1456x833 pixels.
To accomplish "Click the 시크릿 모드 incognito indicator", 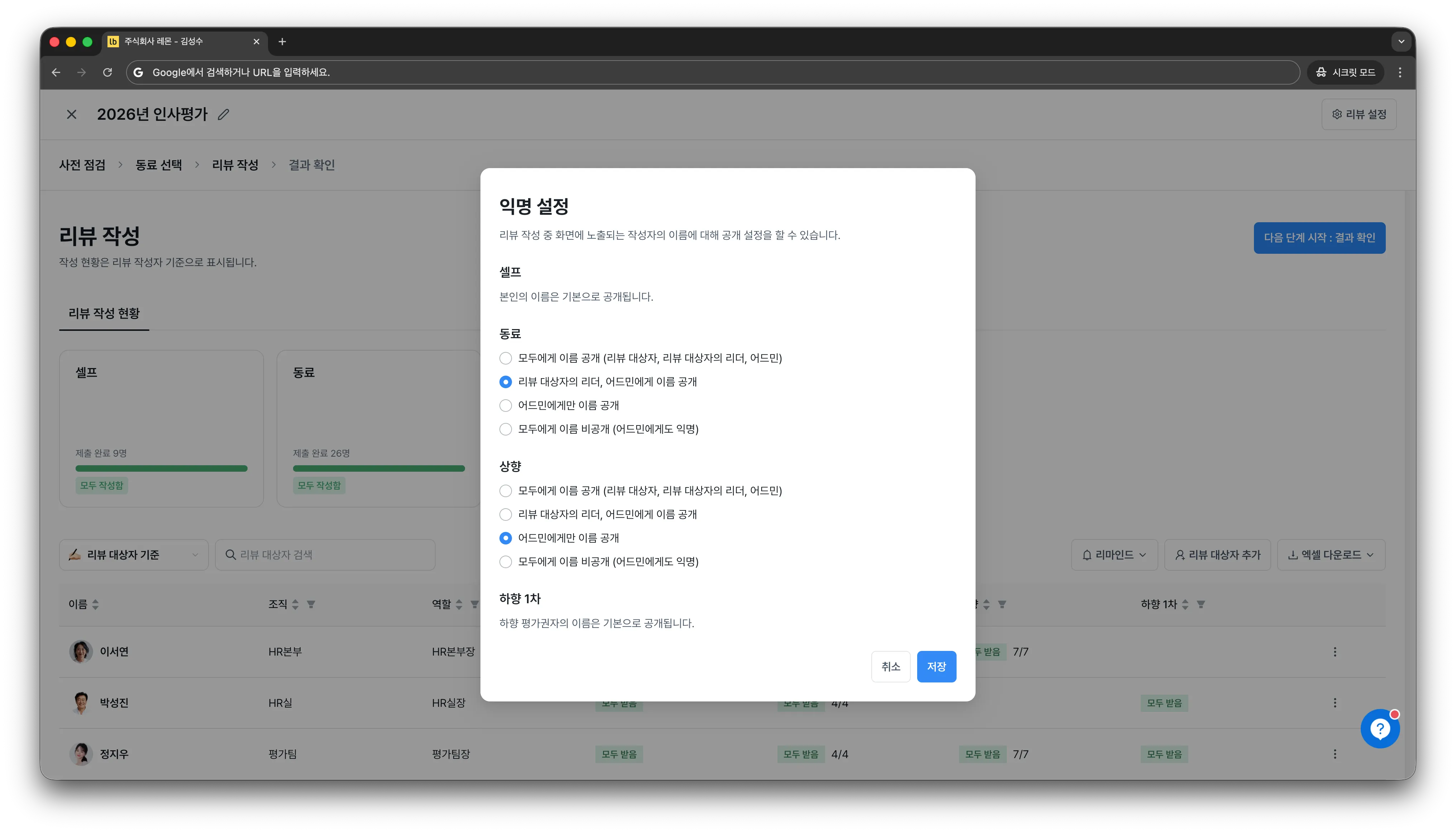I will click(1345, 72).
